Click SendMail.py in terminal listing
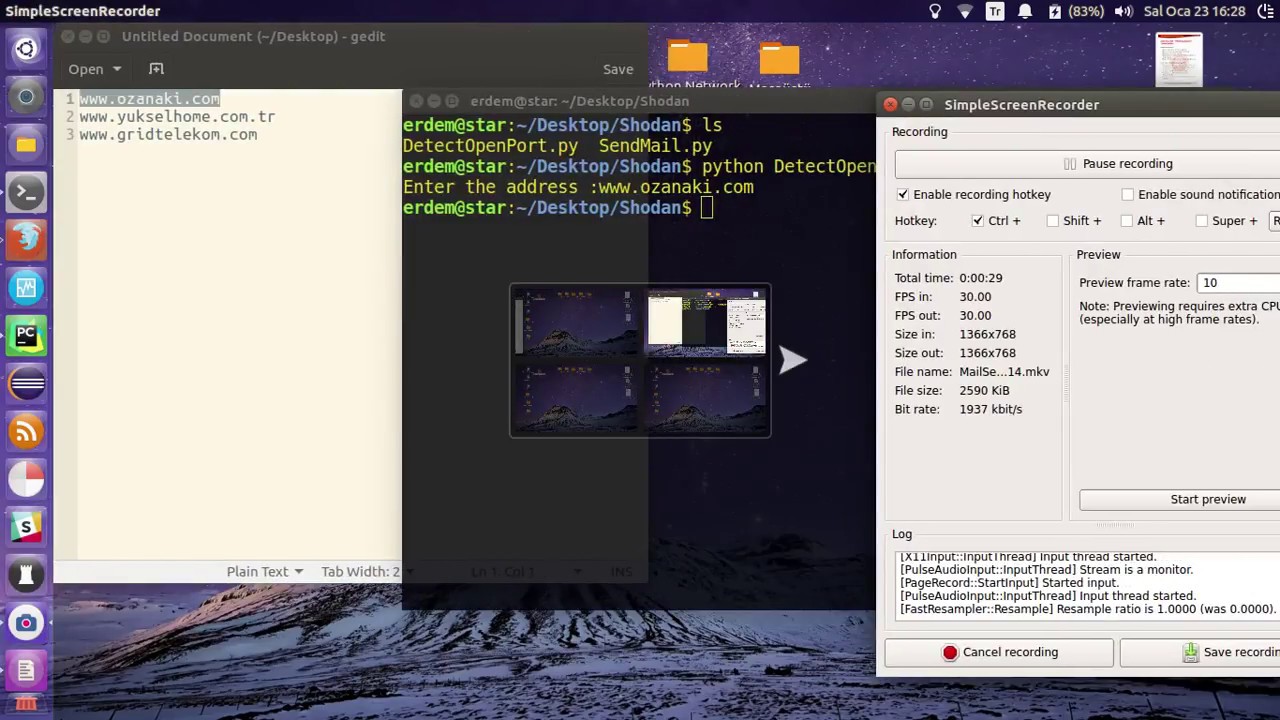This screenshot has height=720, width=1280. coord(655,146)
